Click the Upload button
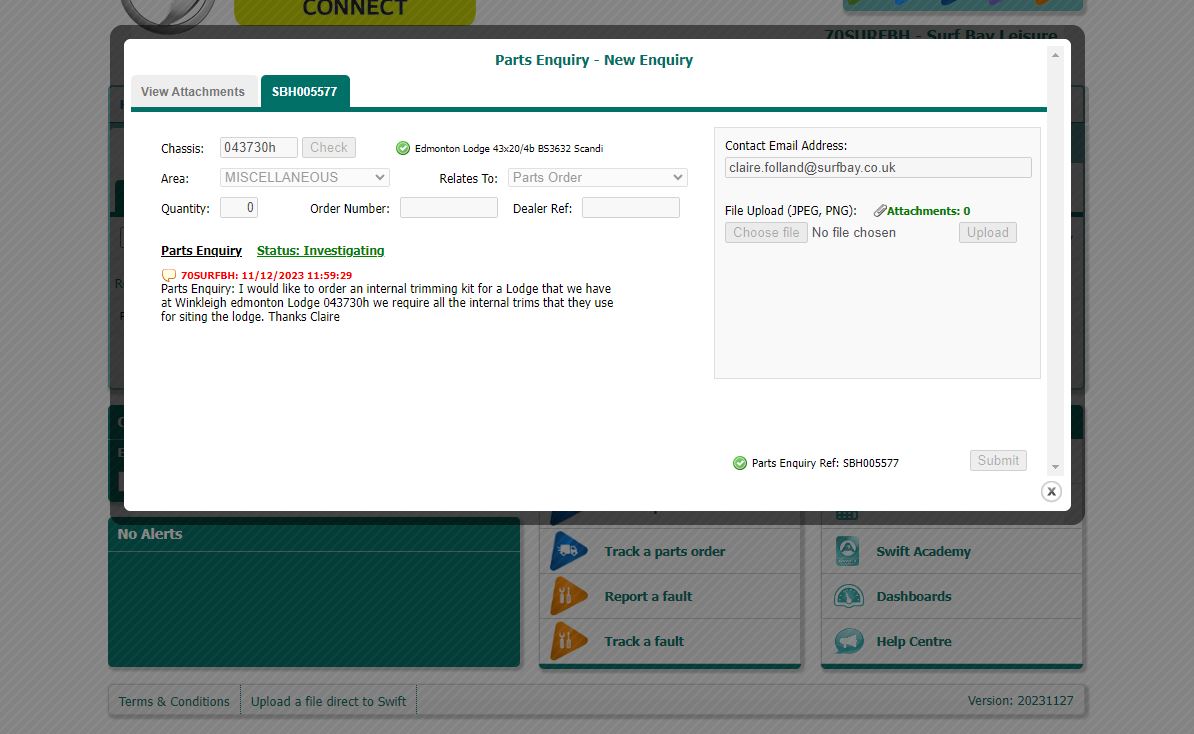 point(988,232)
